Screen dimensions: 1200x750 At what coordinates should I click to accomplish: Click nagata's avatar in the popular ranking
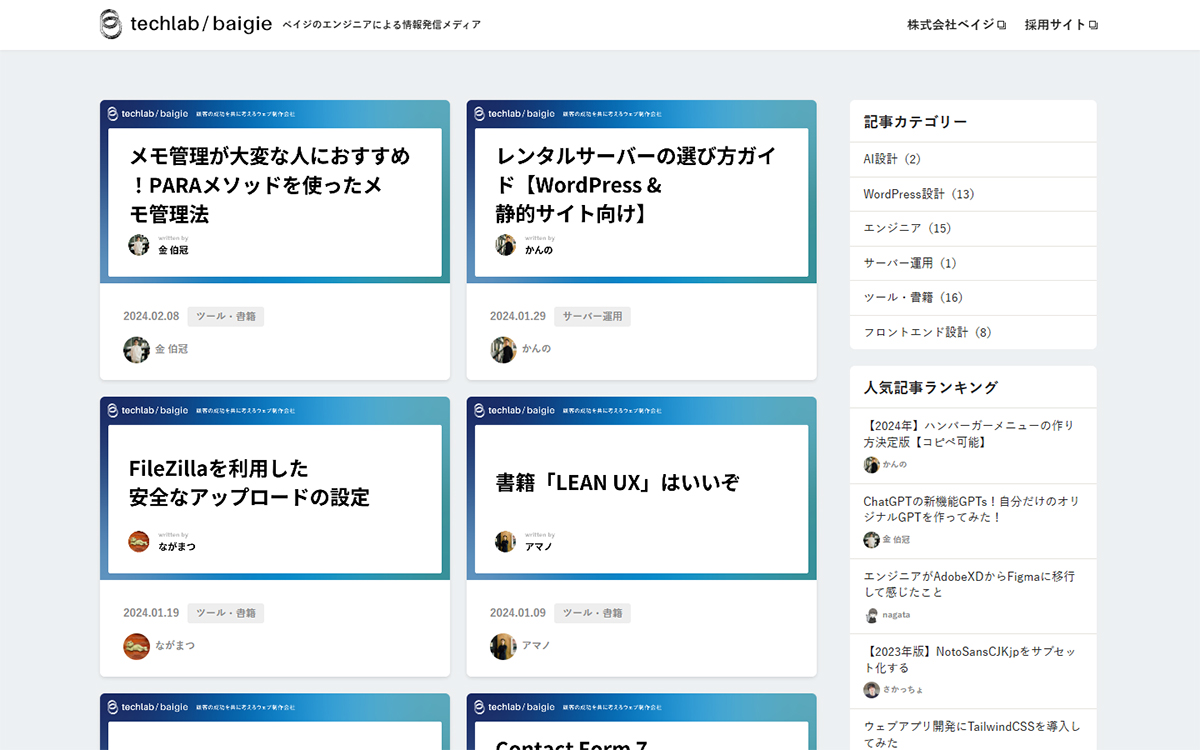point(871,615)
